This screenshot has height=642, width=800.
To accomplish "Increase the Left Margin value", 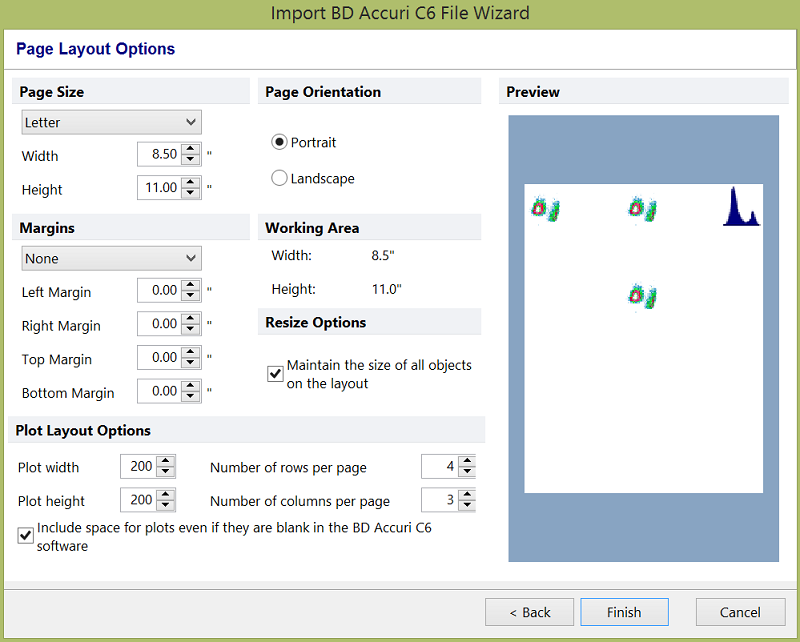I will pyautogui.click(x=191, y=285).
